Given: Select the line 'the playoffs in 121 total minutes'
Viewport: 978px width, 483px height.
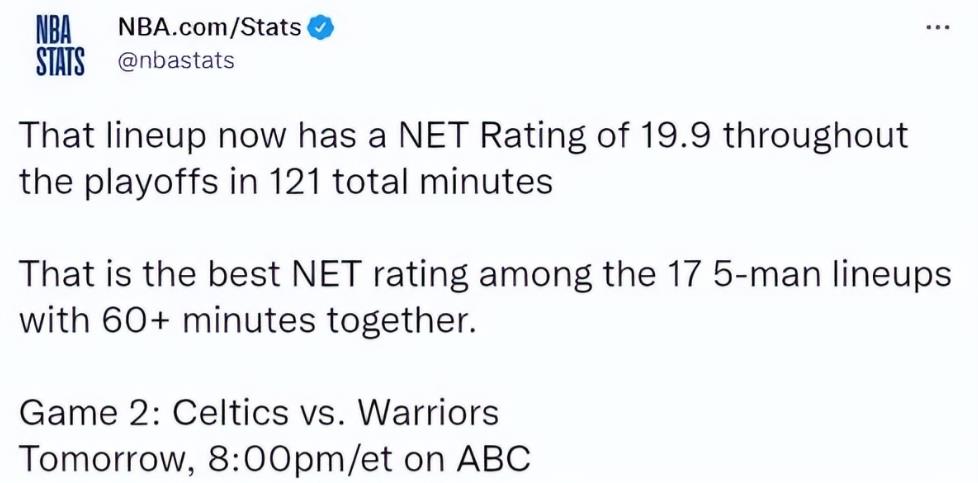Looking at the screenshot, I should [x=286, y=182].
